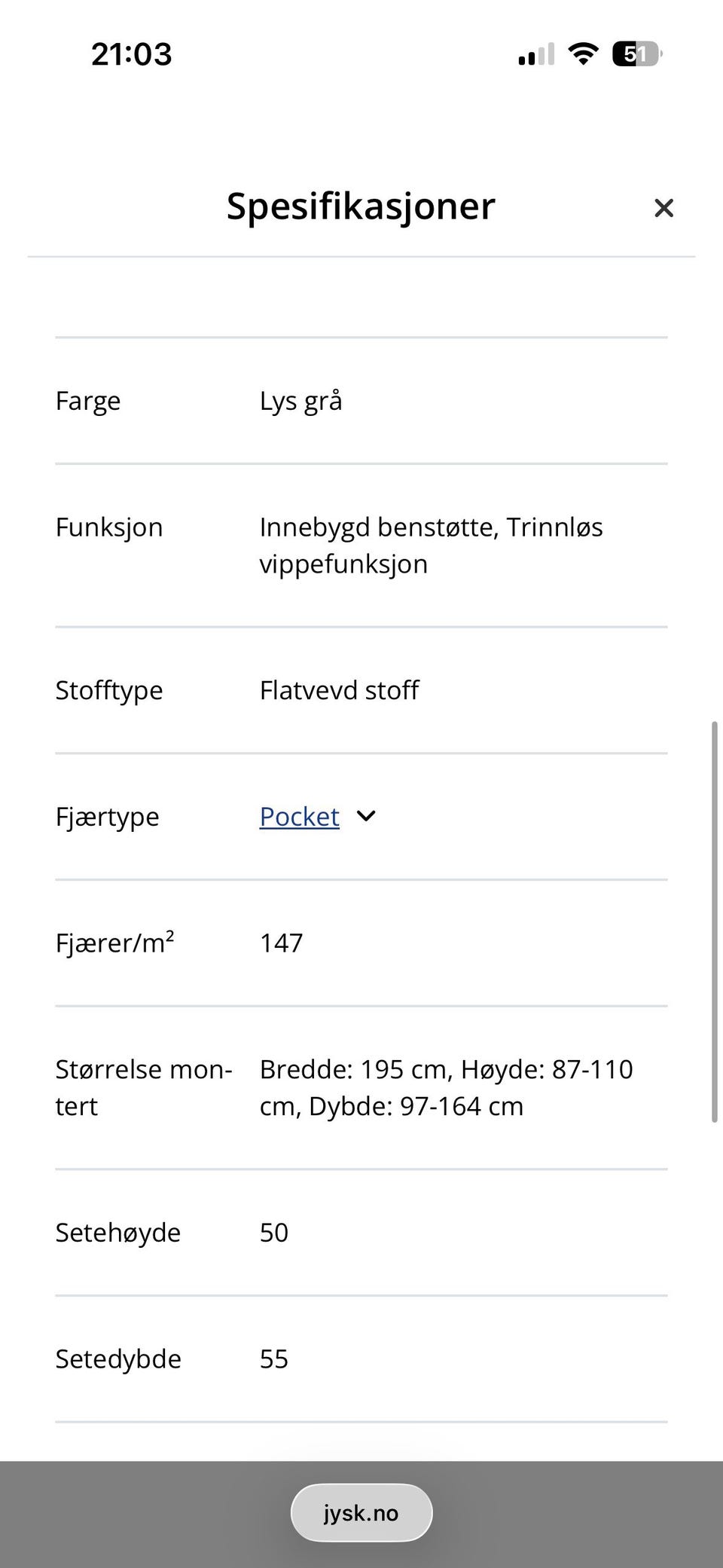The height and width of the screenshot is (1568, 723).
Task: Tap the Størrelse montert dimensions text
Action: (446, 1088)
